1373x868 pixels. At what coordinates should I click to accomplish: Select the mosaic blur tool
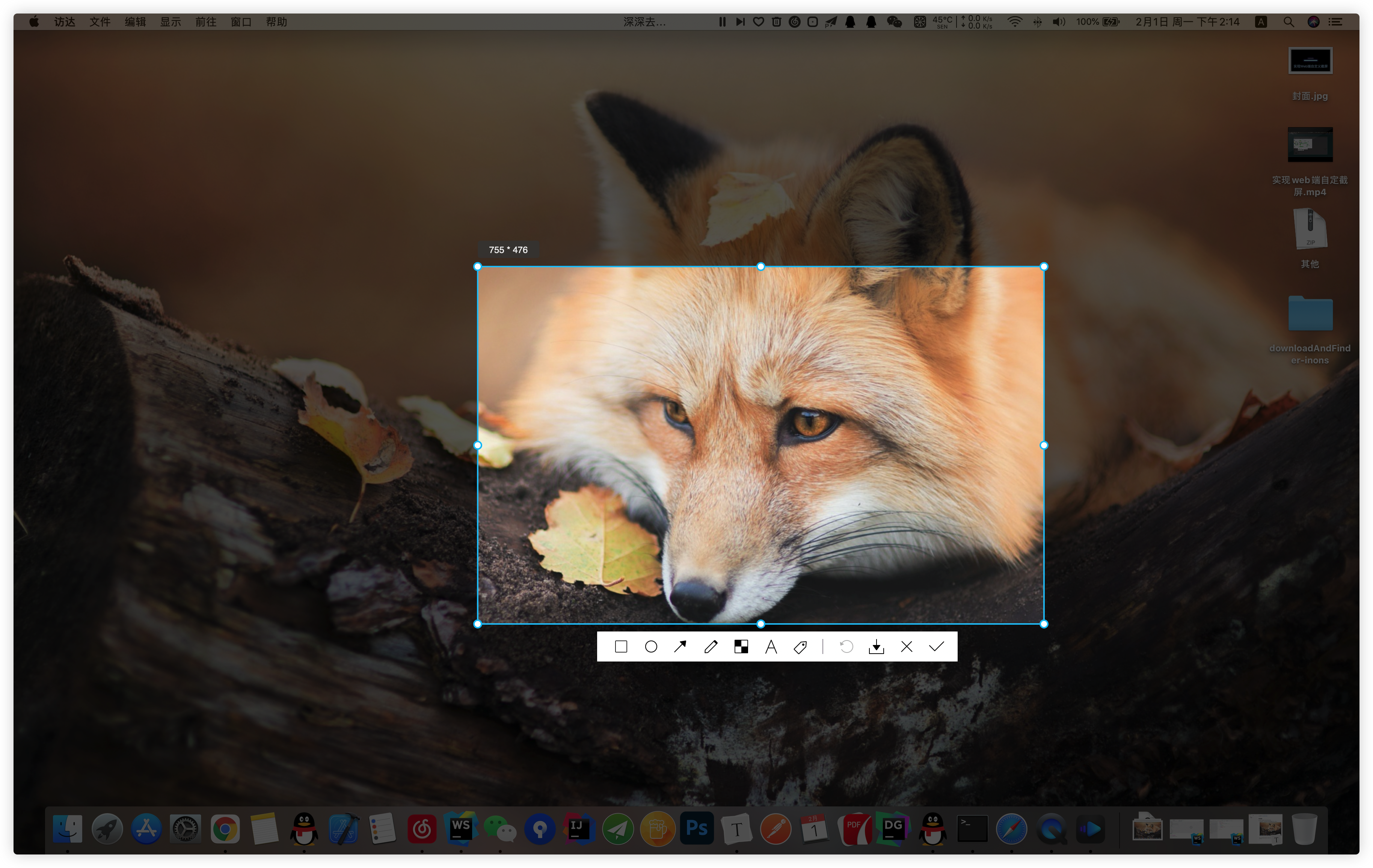pyautogui.click(x=741, y=646)
